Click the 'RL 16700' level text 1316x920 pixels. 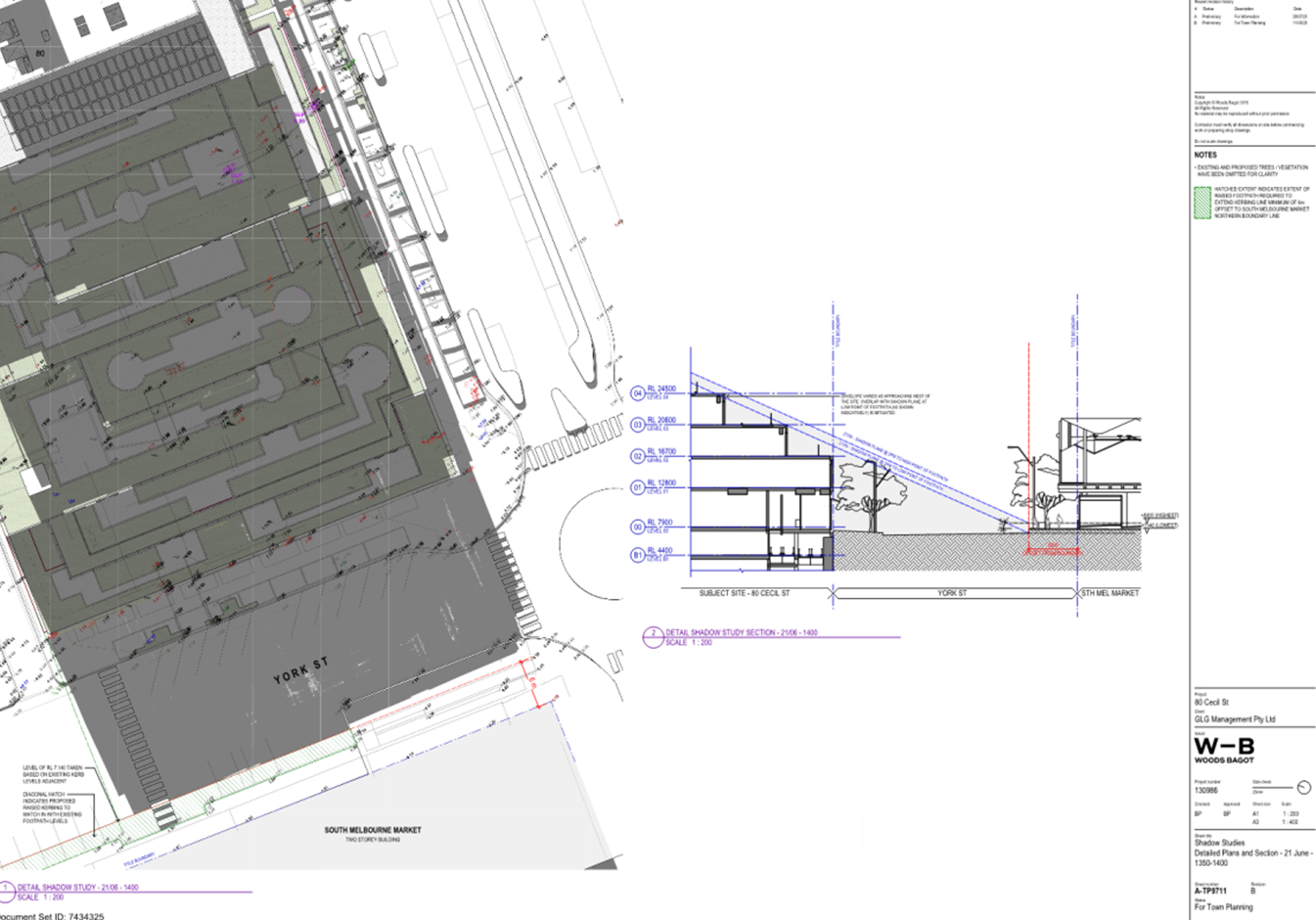(661, 452)
